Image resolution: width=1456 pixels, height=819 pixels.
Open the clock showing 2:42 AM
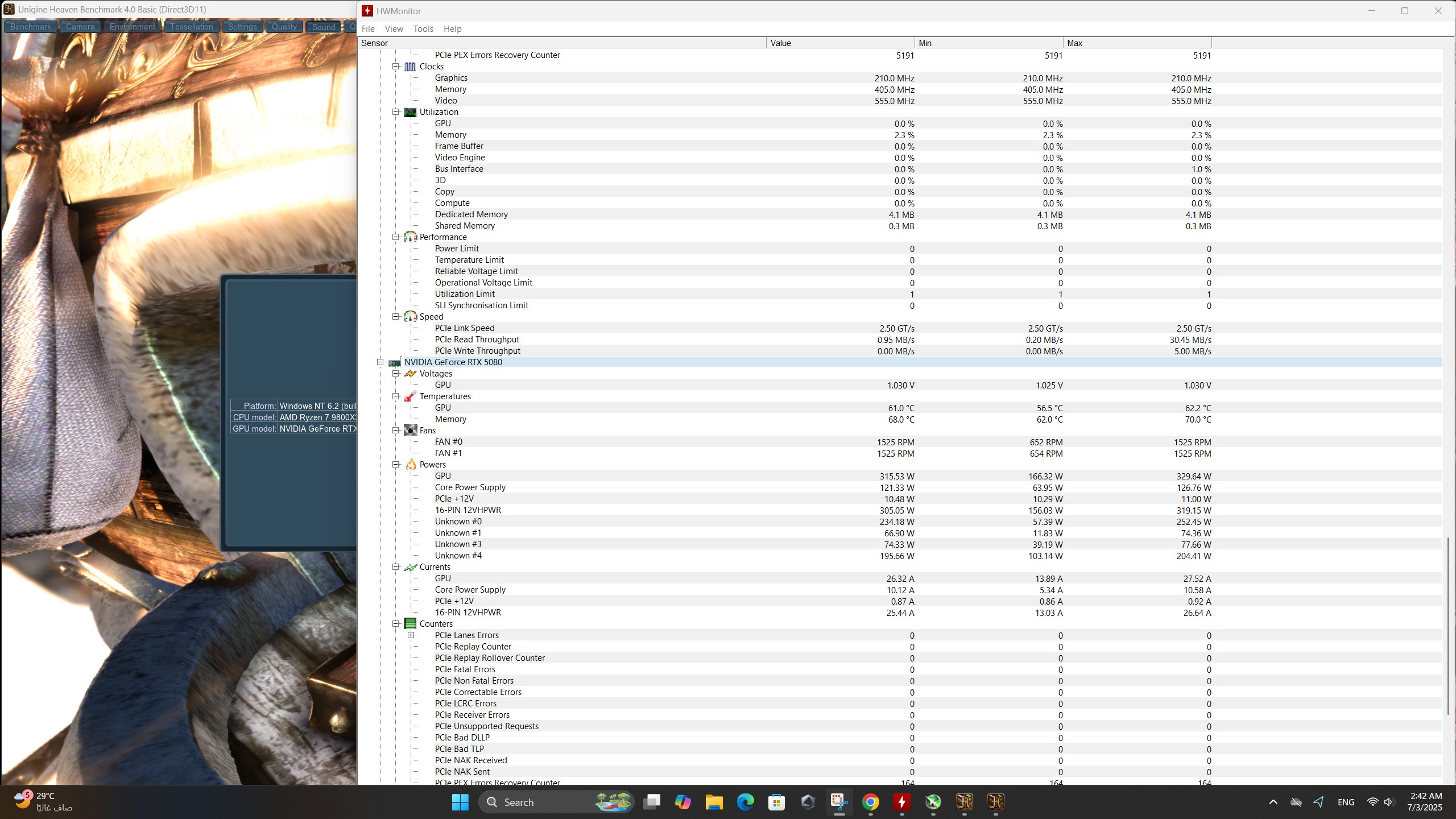(1425, 802)
